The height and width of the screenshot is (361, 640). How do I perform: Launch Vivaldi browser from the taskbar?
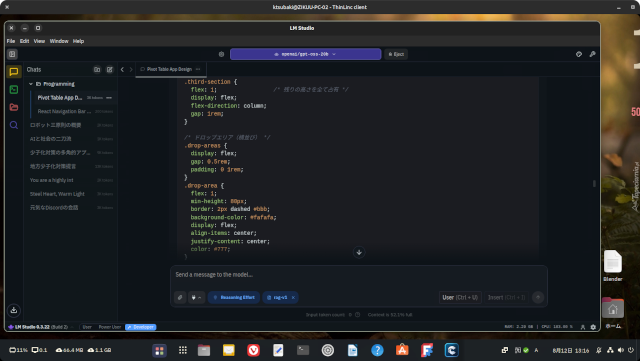pos(253,350)
